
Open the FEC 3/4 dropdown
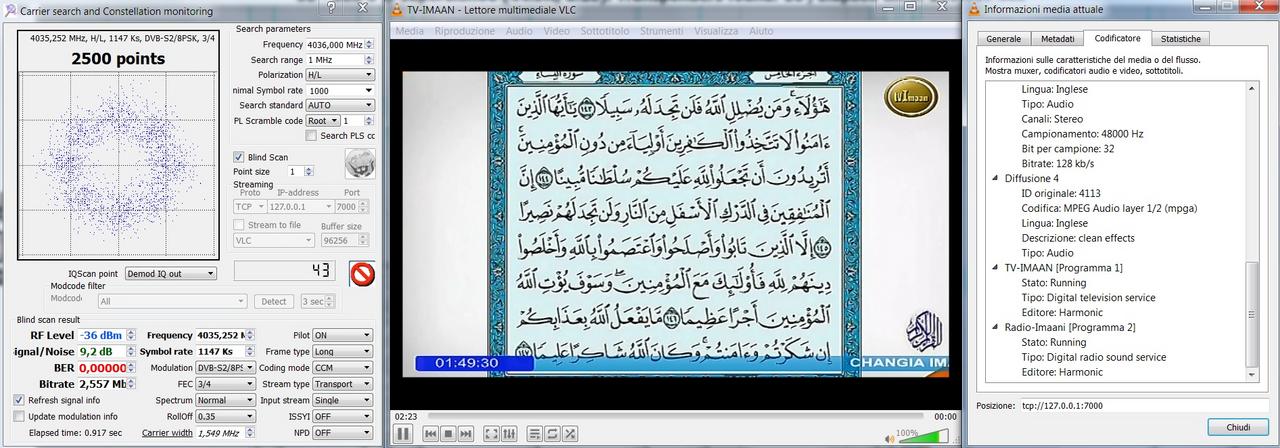[x=227, y=384]
